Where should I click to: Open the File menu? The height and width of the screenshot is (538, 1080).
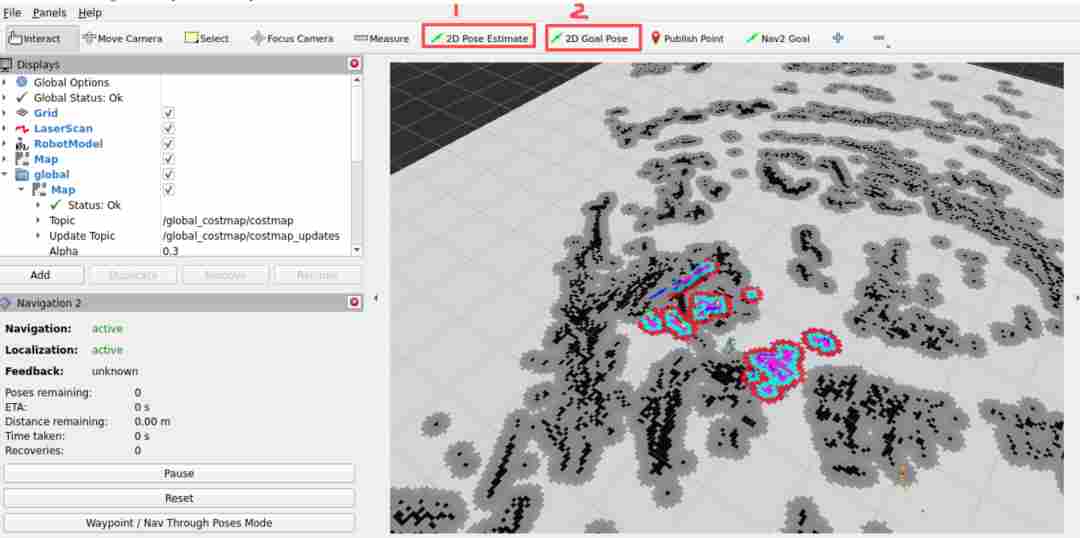(12, 12)
